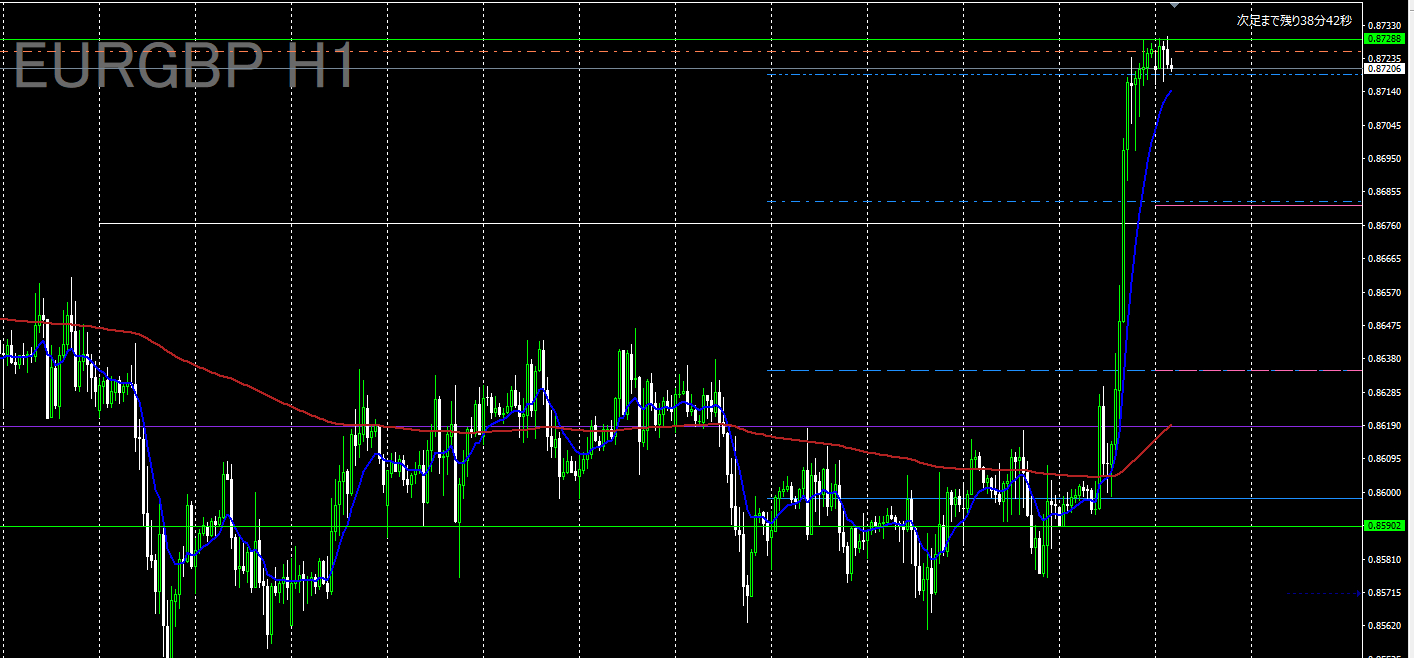
Task: Click the 0.86095 price scale label
Action: (1385, 459)
